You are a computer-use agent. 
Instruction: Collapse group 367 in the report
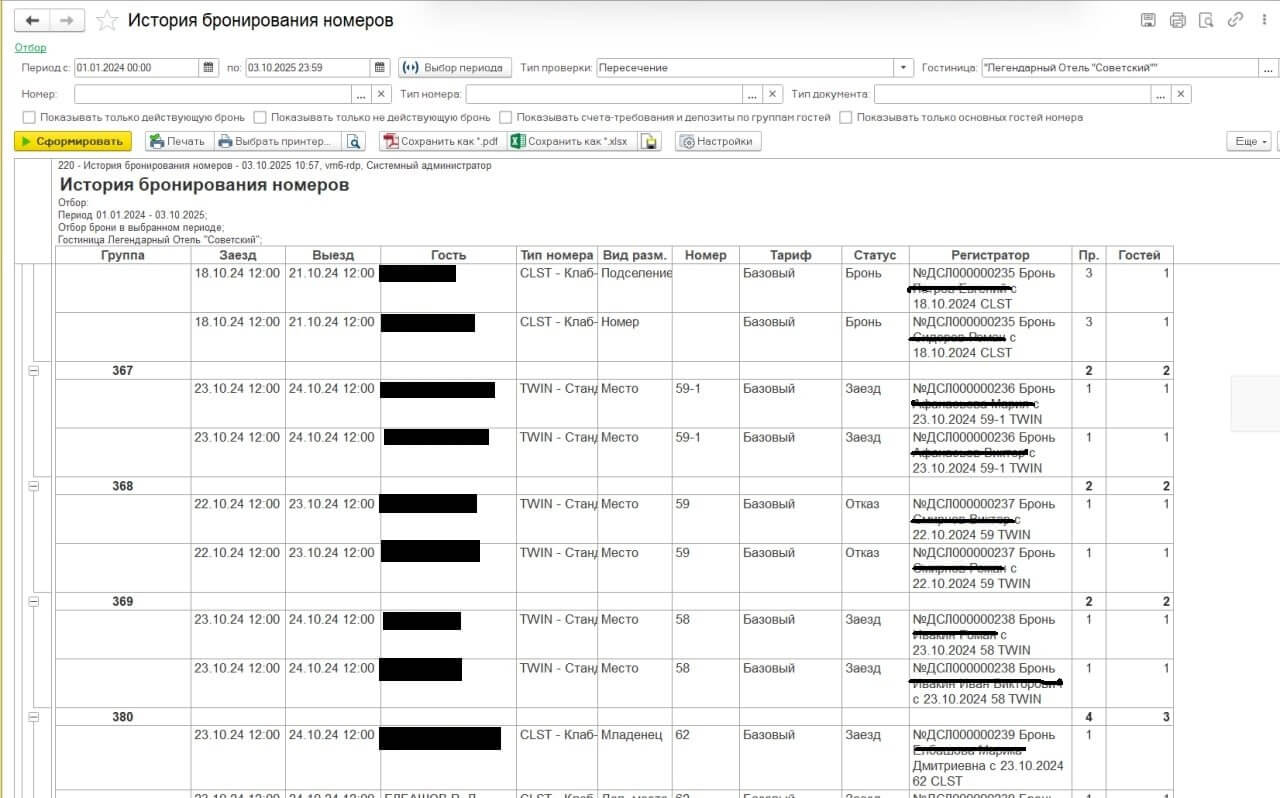click(33, 371)
